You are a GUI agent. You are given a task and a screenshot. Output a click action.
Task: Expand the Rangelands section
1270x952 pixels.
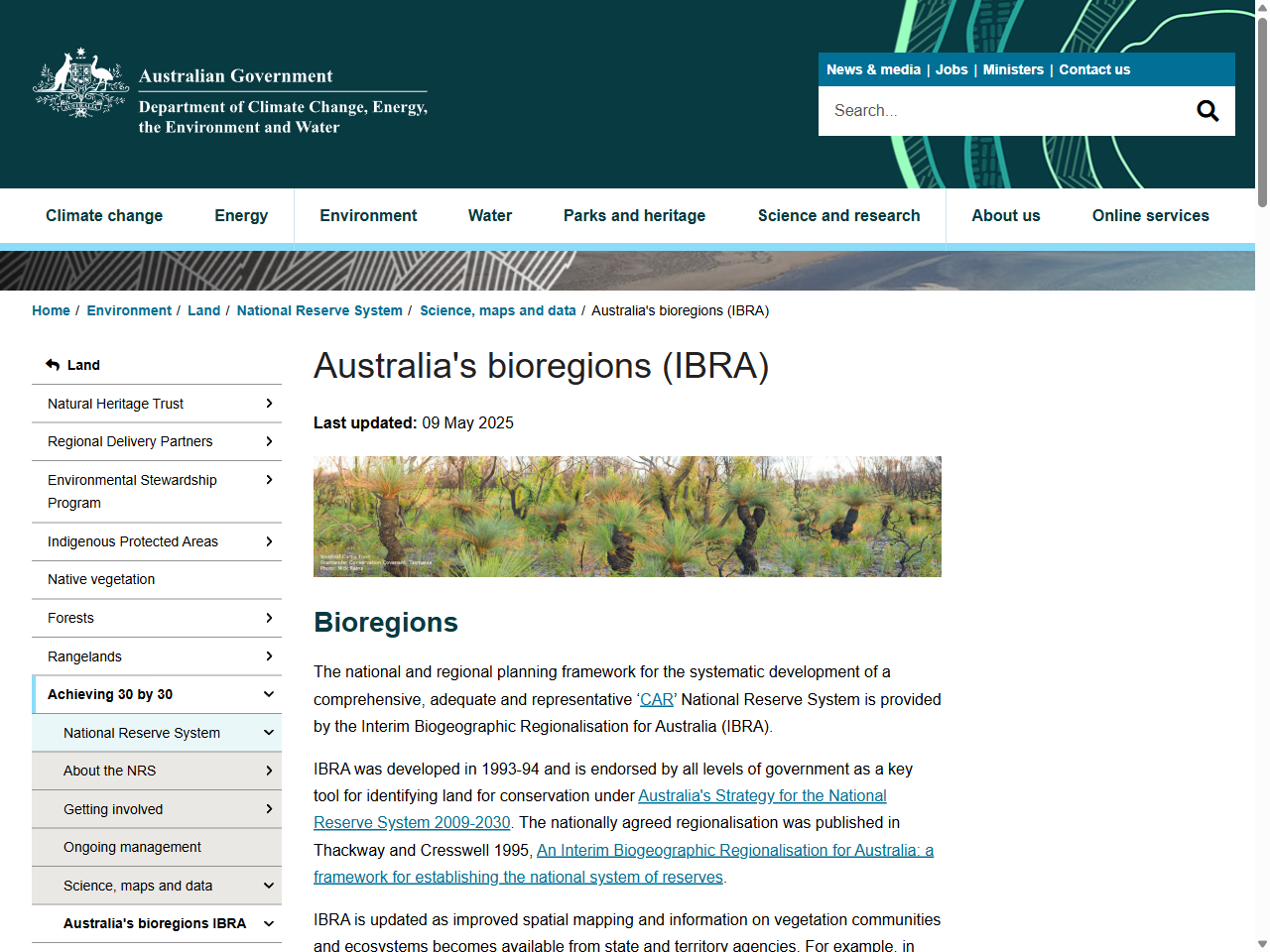tap(269, 656)
